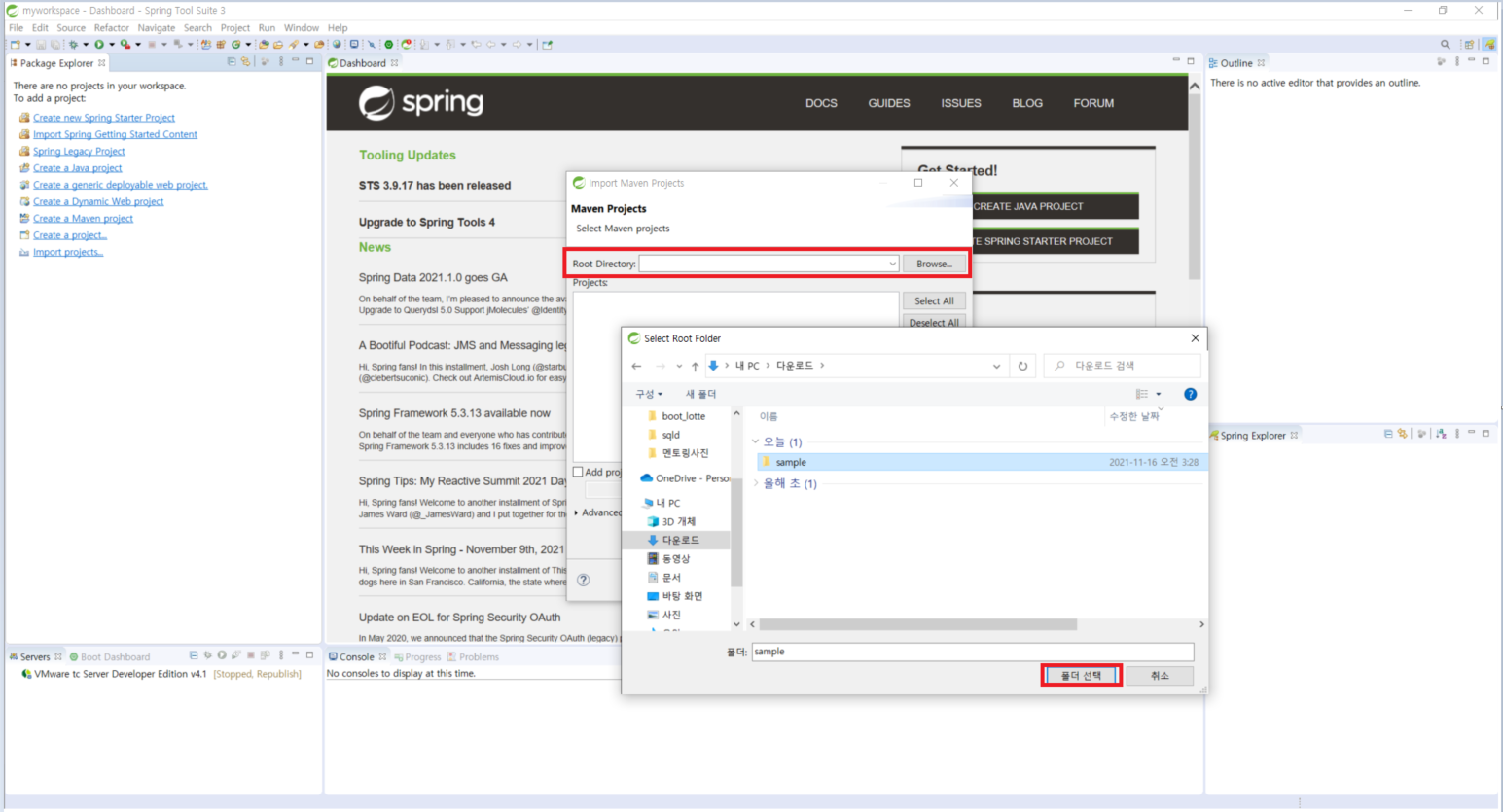Click VMware tc Server Developer Edition entry

tap(121, 674)
